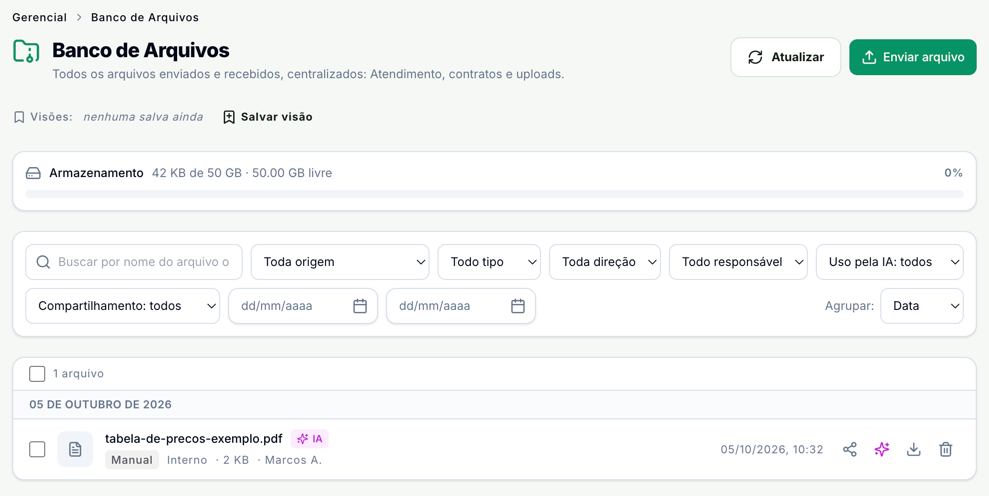Click the timestamp 05/10/2026, 10:32
The height and width of the screenshot is (496, 989).
click(771, 449)
